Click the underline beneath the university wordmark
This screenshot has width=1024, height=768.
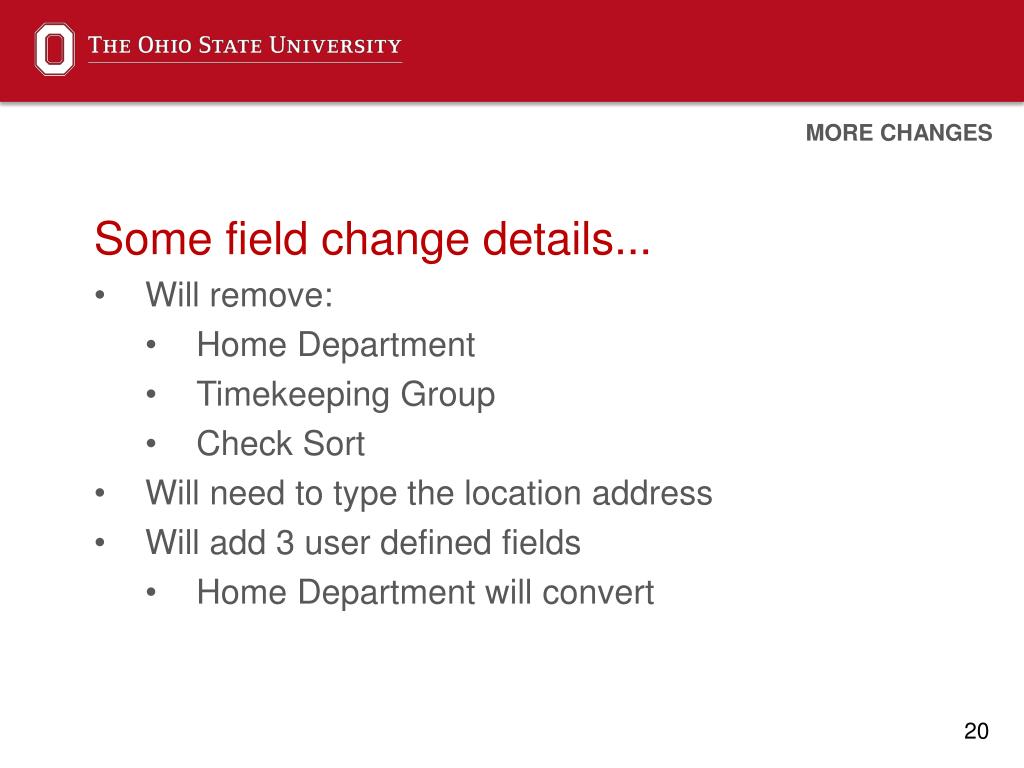(x=245, y=63)
